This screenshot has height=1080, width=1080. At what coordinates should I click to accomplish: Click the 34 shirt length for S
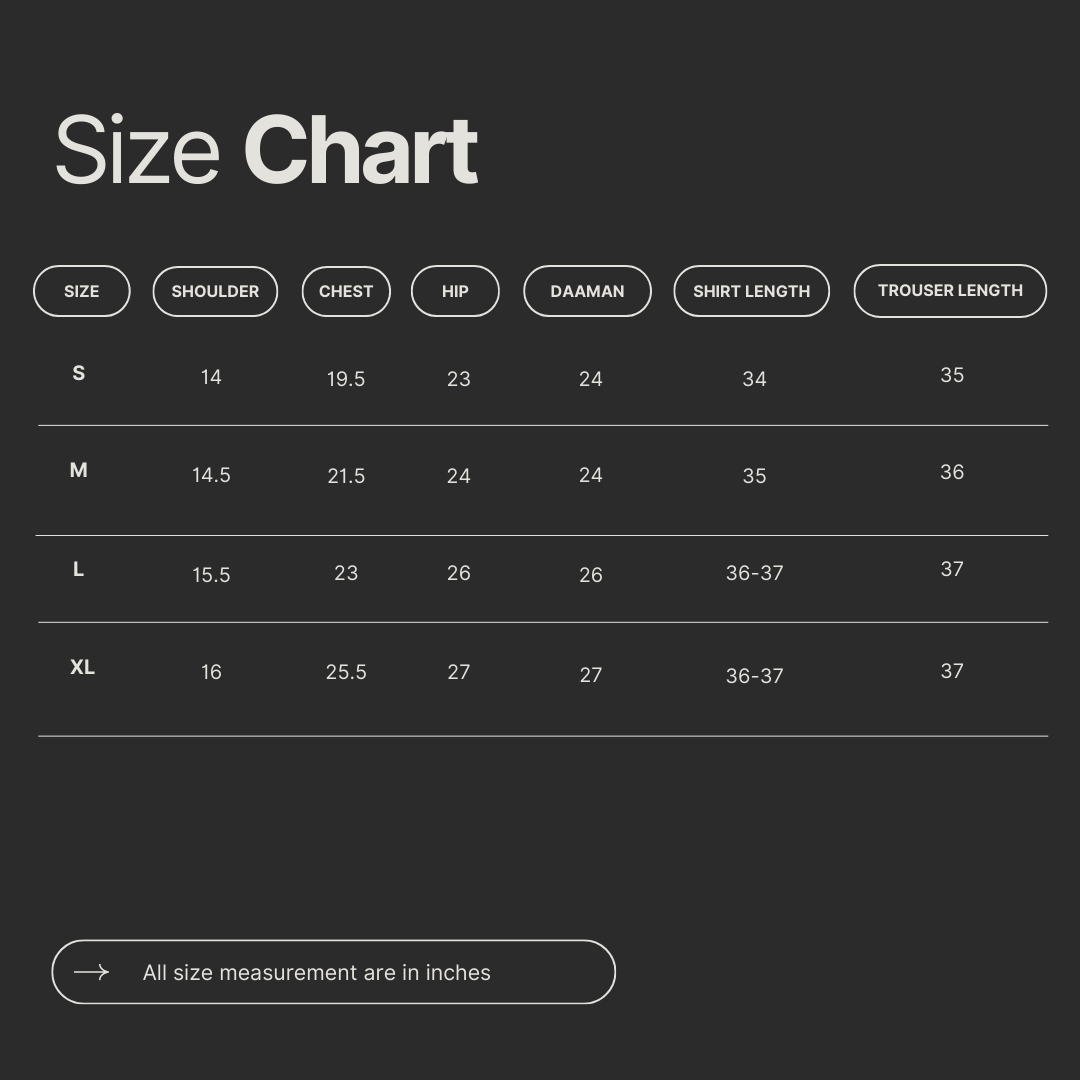point(754,379)
